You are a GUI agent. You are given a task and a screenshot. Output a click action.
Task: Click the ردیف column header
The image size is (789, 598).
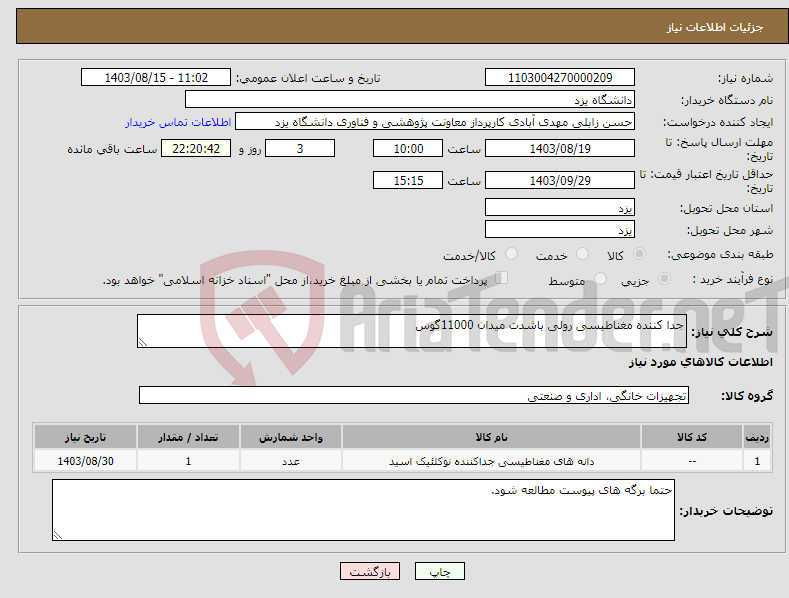tap(757, 436)
